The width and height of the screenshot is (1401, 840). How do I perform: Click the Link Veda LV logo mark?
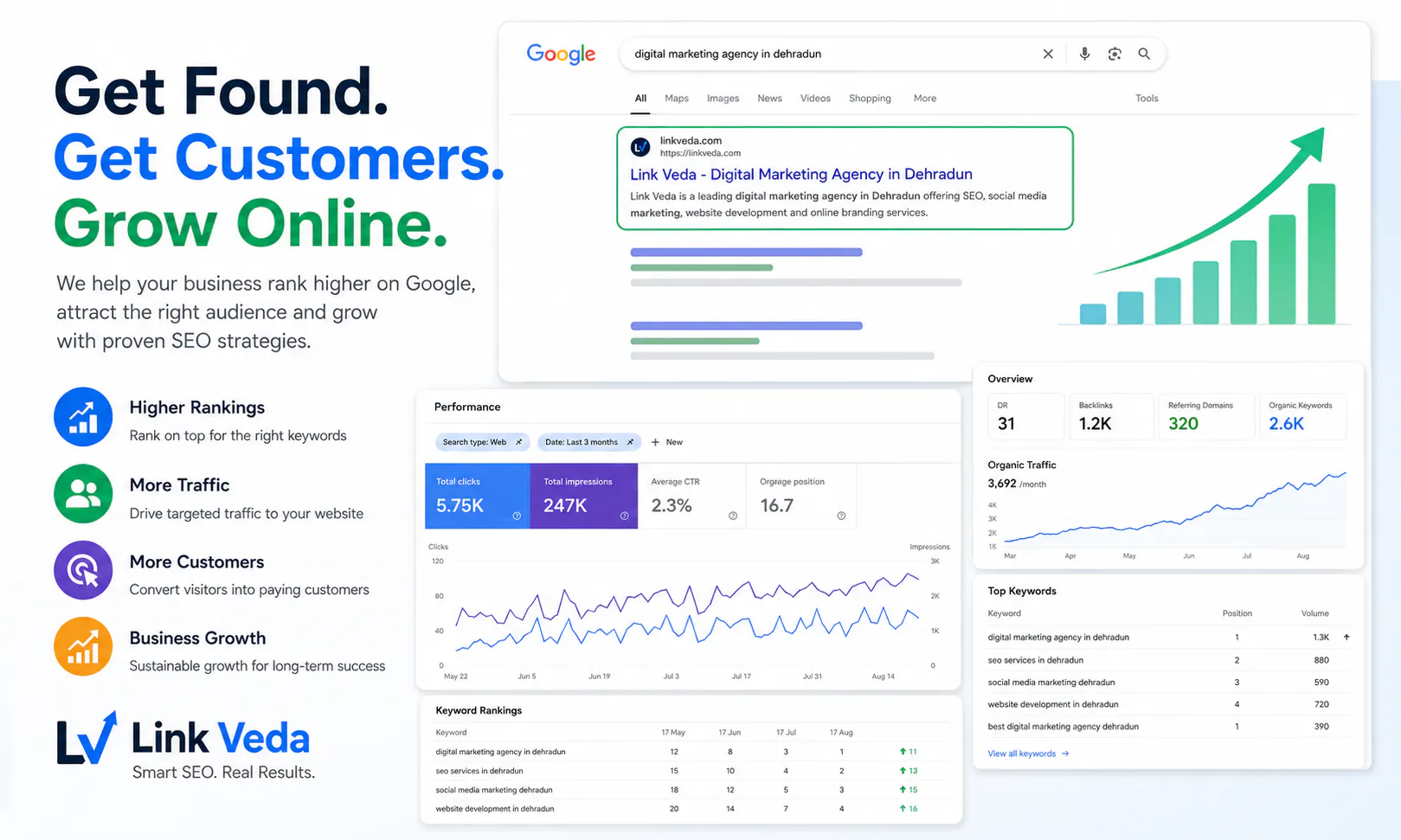click(87, 739)
